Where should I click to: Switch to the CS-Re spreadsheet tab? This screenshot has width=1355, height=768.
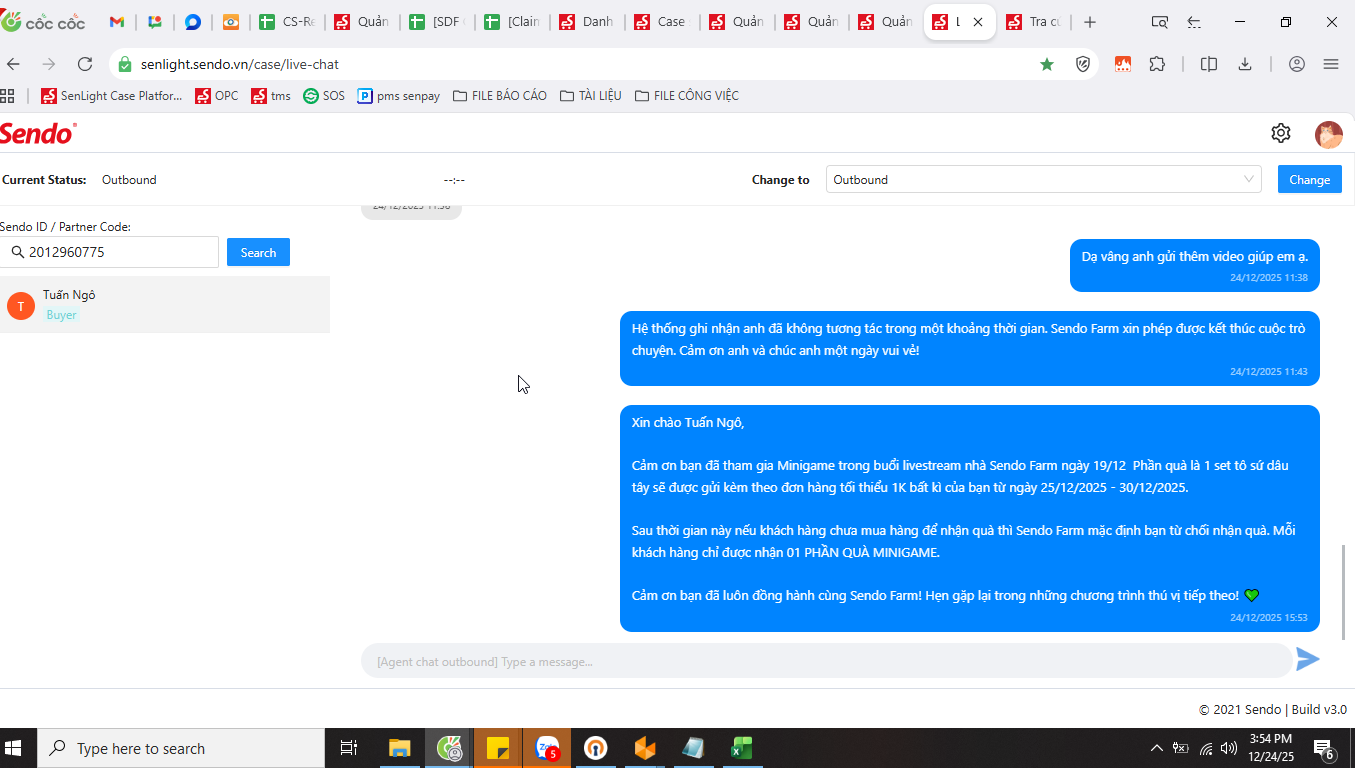pyautogui.click(x=289, y=22)
